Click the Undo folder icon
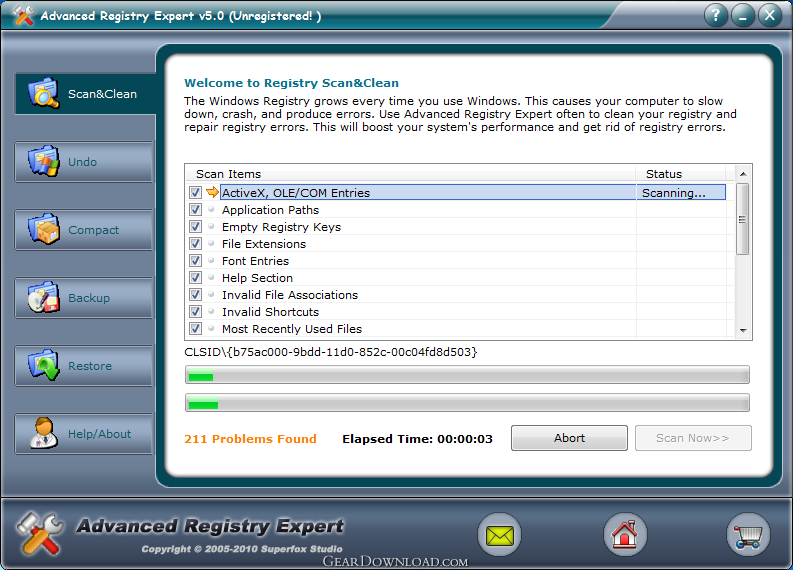This screenshot has width=793, height=570. point(43,161)
